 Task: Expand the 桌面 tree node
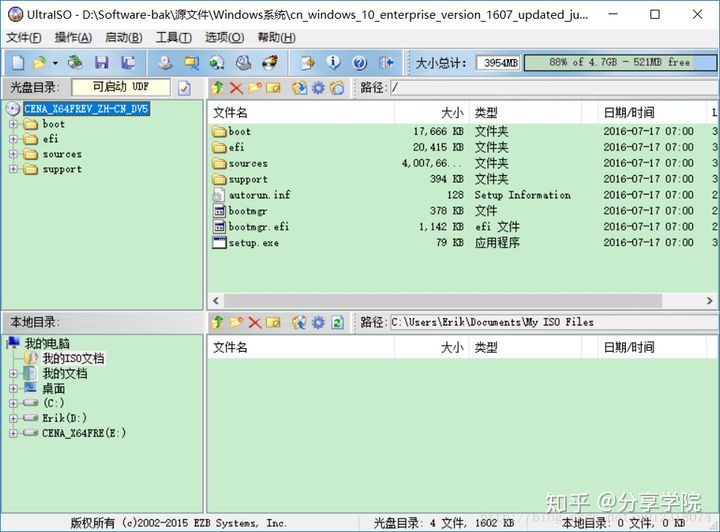click(13, 388)
